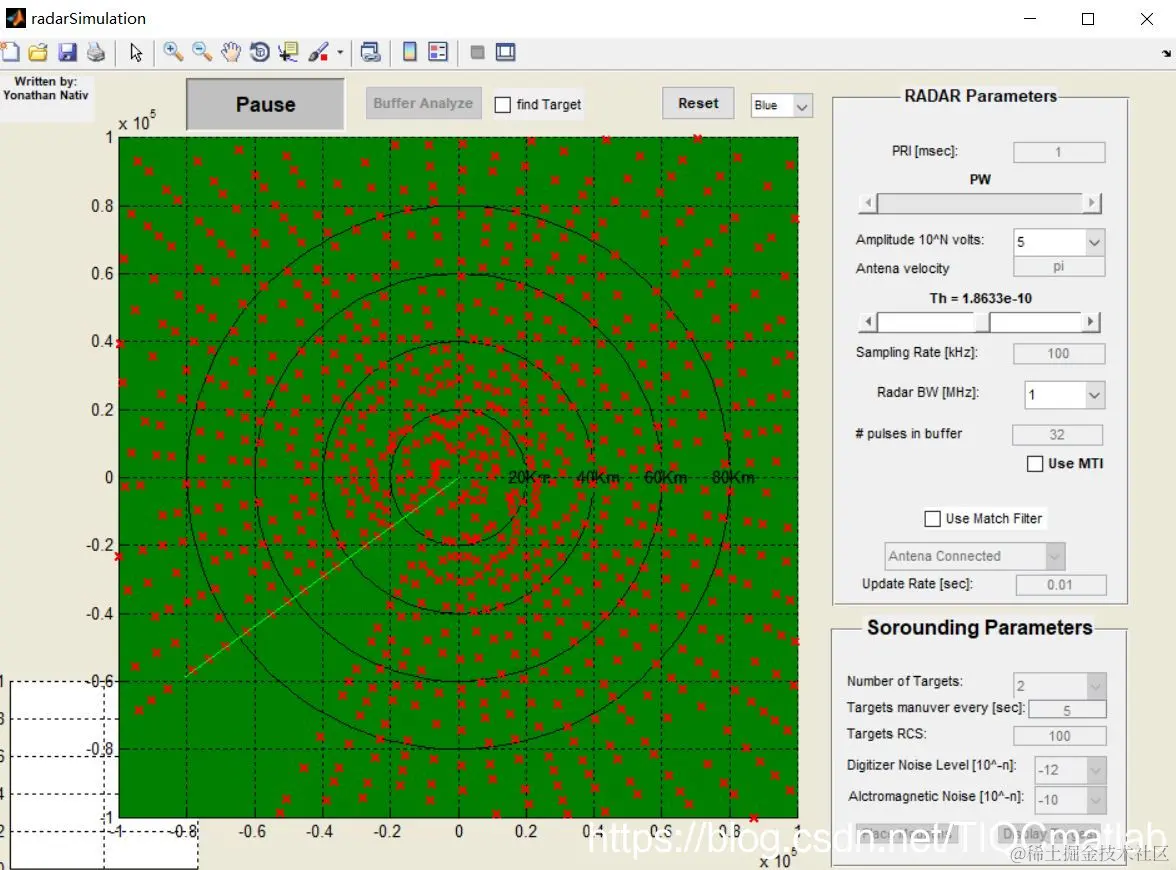Open the Radar BW [MHz] dropdown
Screen dimensions: 1176x870
coord(1064,394)
